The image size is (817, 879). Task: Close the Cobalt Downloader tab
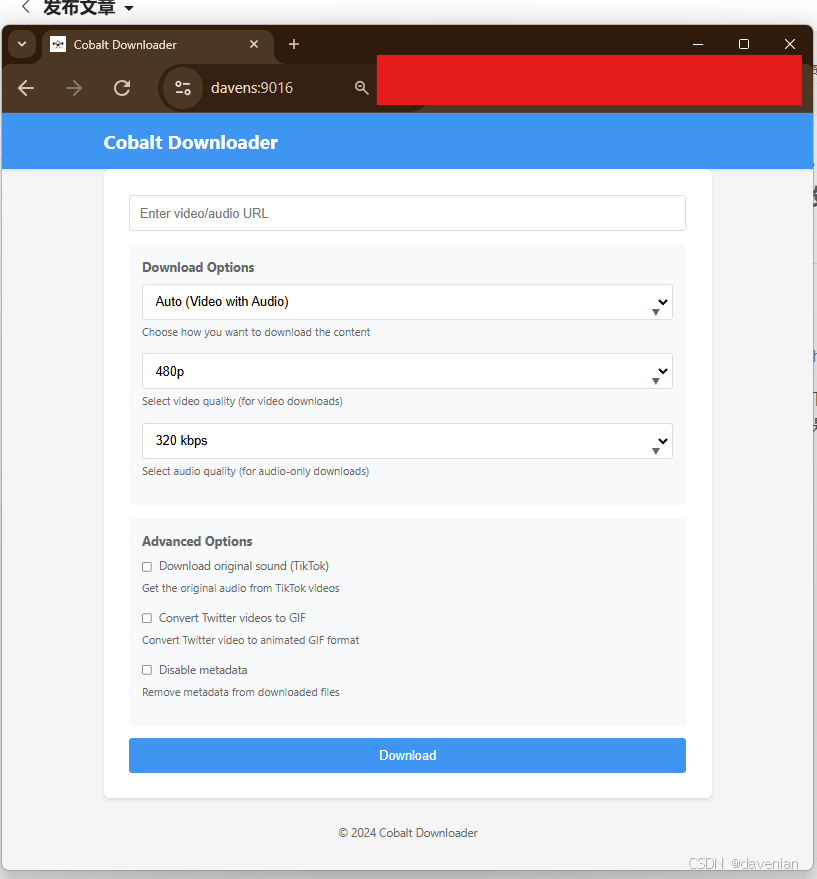tap(254, 44)
